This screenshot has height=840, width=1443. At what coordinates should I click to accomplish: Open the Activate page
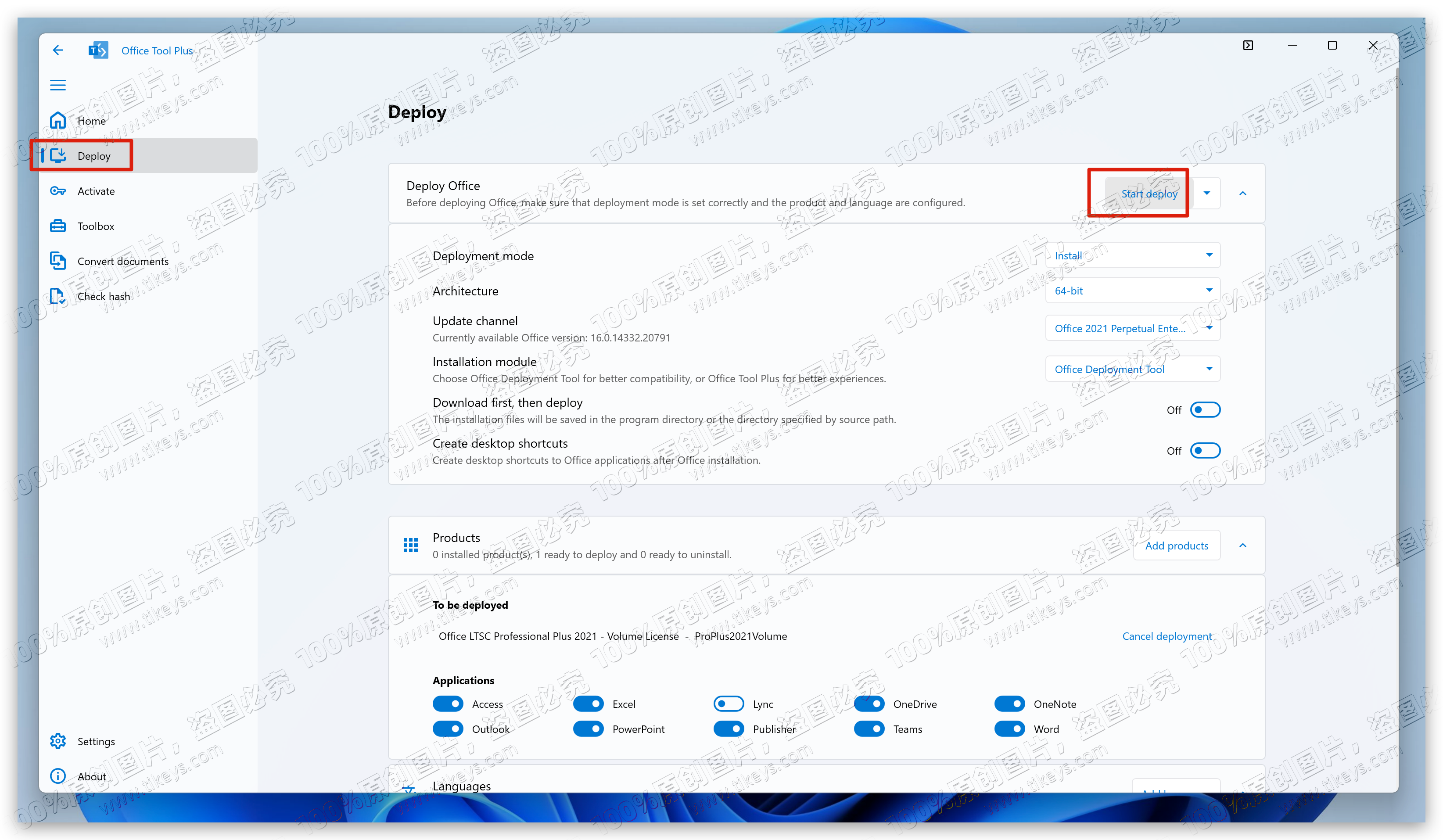click(149, 190)
